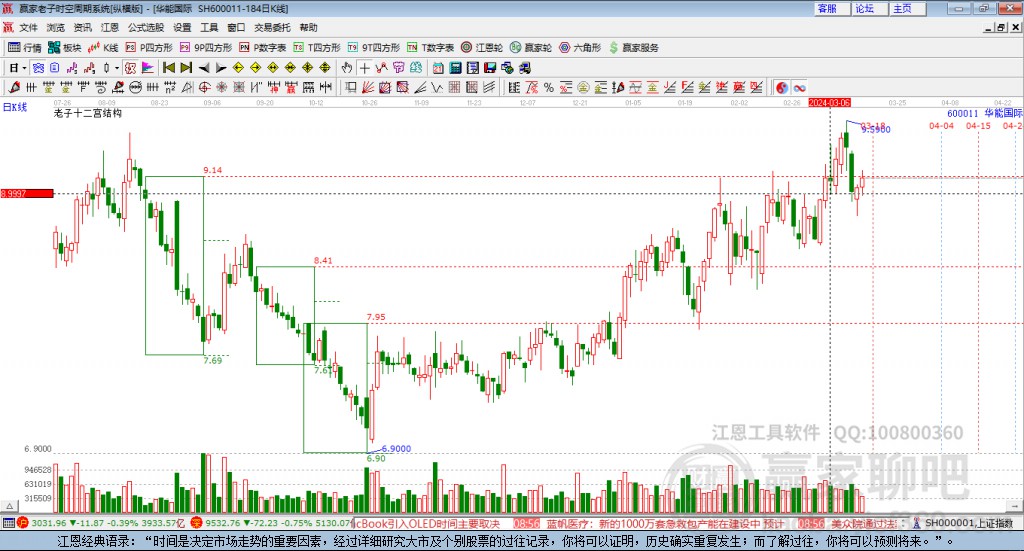Jump to first bar icon
Viewport: 1024px width, 551px height.
click(x=168, y=68)
